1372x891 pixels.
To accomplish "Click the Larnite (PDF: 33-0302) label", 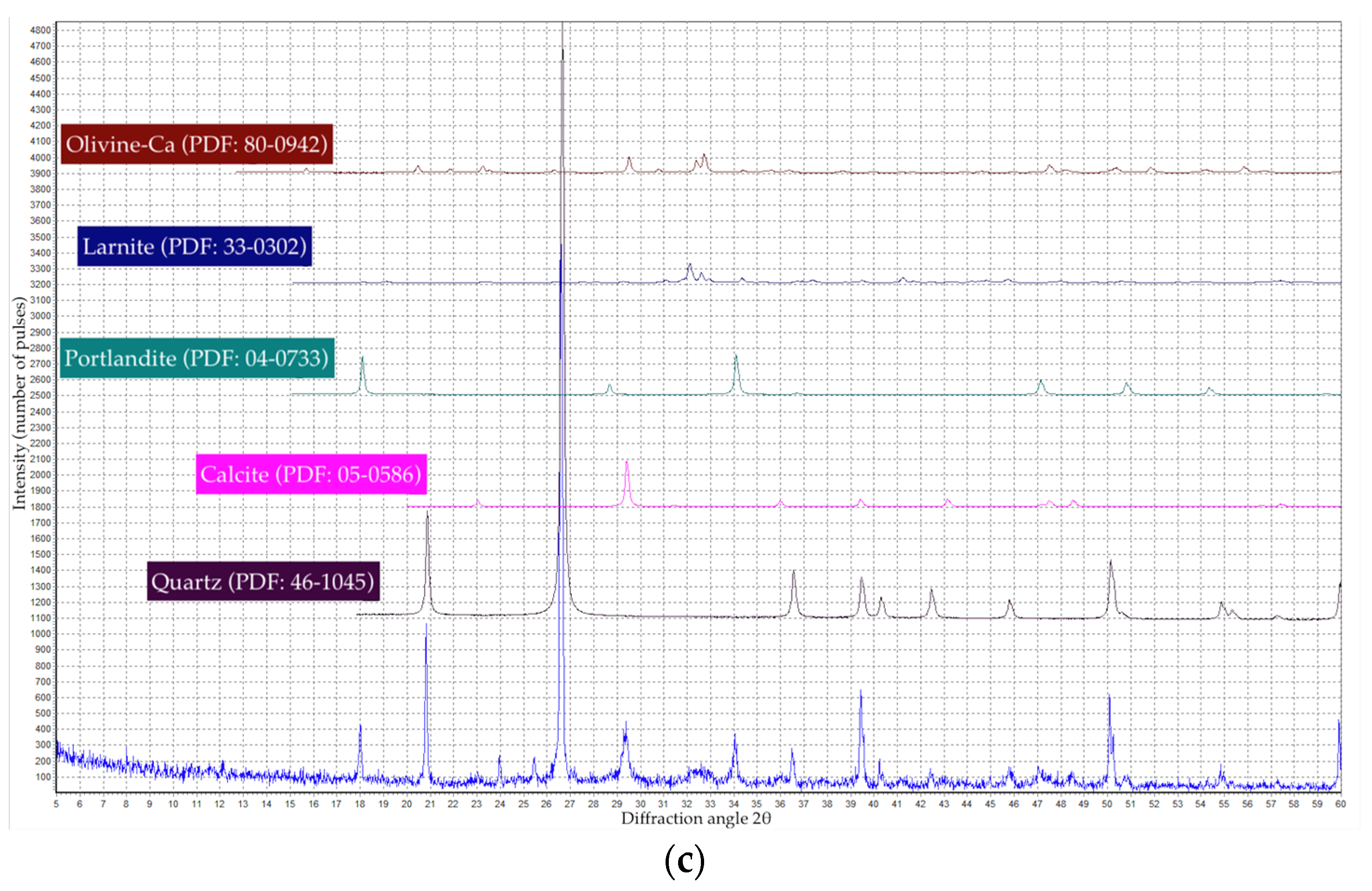I will 195,247.
